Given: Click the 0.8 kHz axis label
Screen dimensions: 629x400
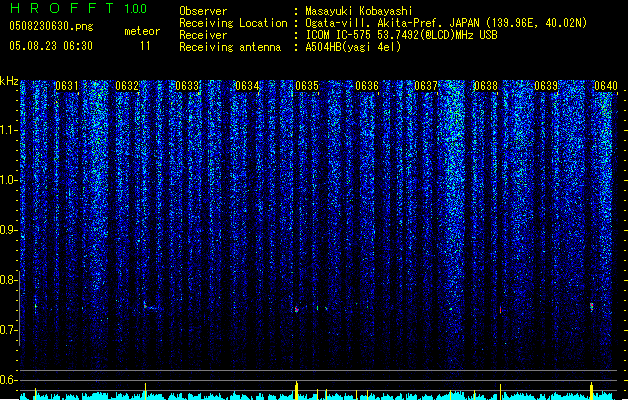Looking at the screenshot, I should coord(8,280).
